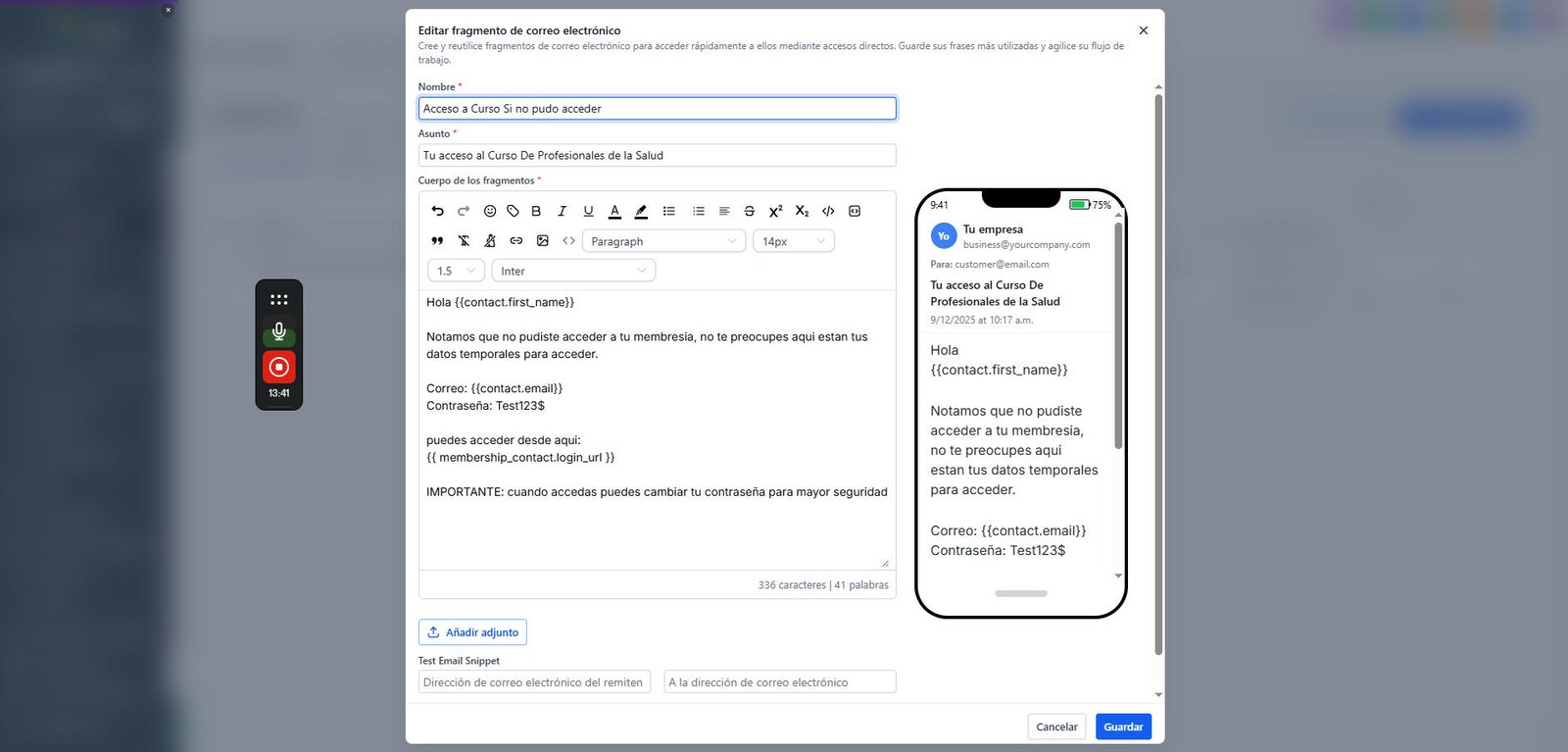Clear text formatting

tap(464, 240)
